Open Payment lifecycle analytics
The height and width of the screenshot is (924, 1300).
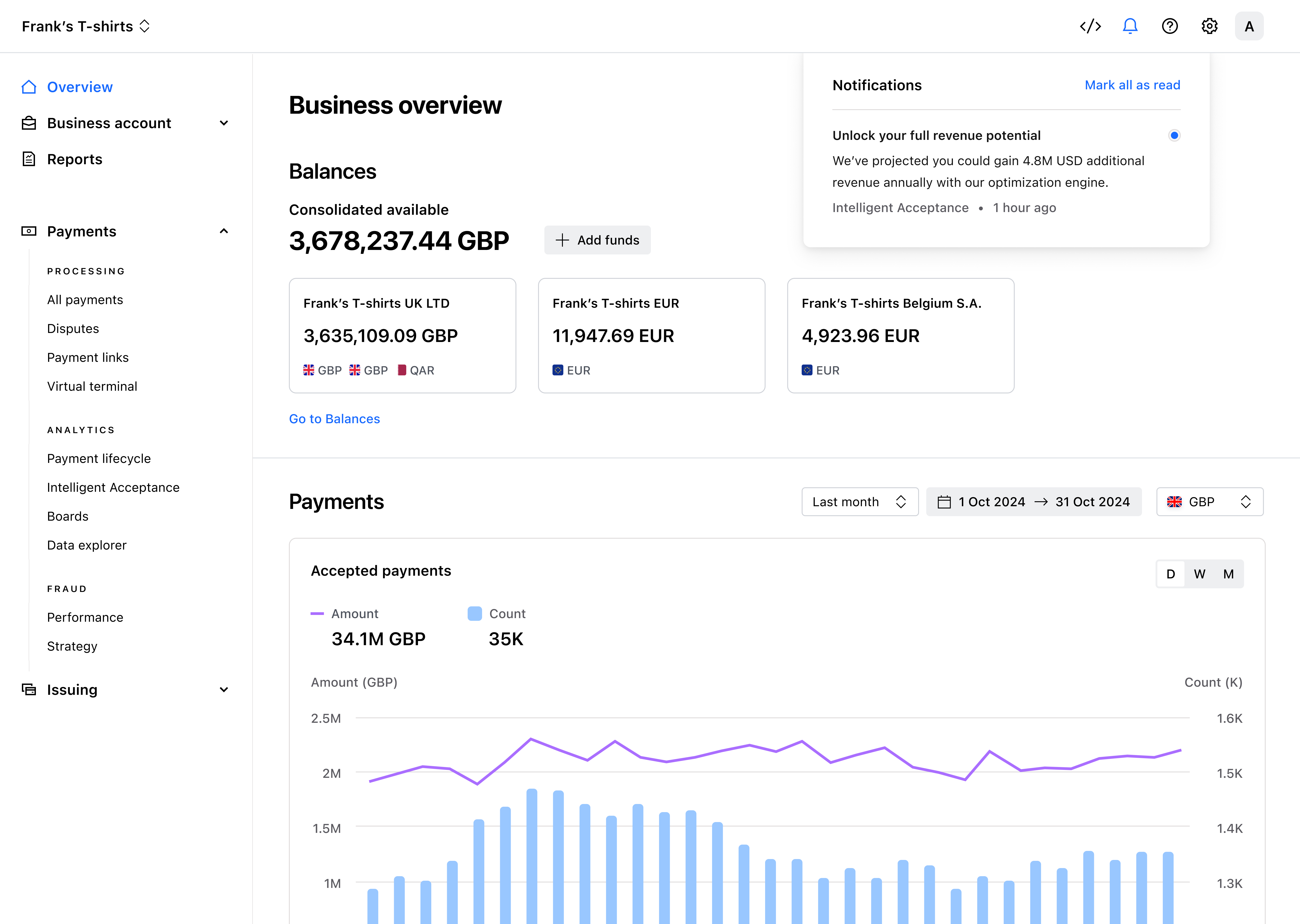[x=99, y=459]
